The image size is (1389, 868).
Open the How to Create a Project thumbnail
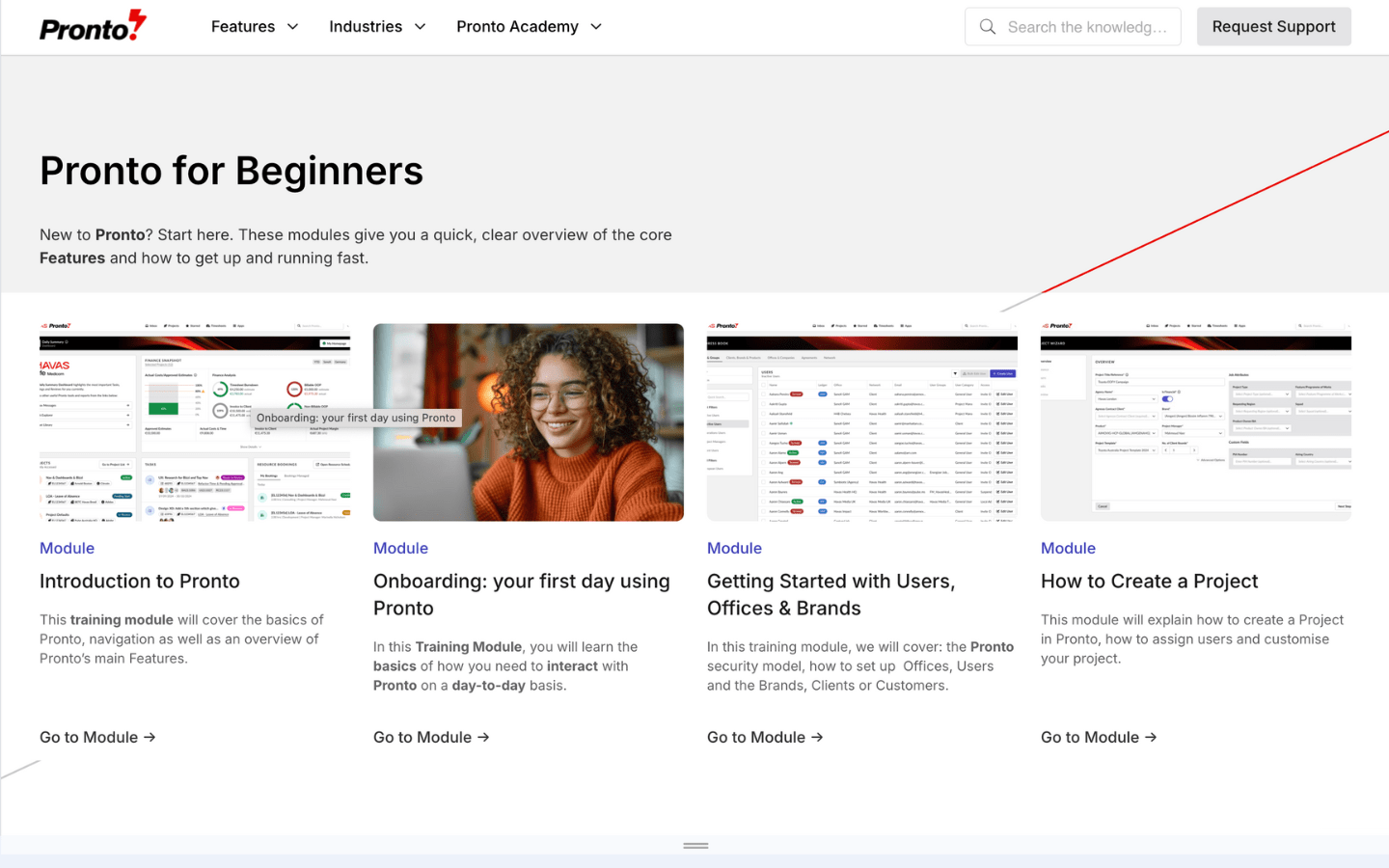[x=1196, y=422]
